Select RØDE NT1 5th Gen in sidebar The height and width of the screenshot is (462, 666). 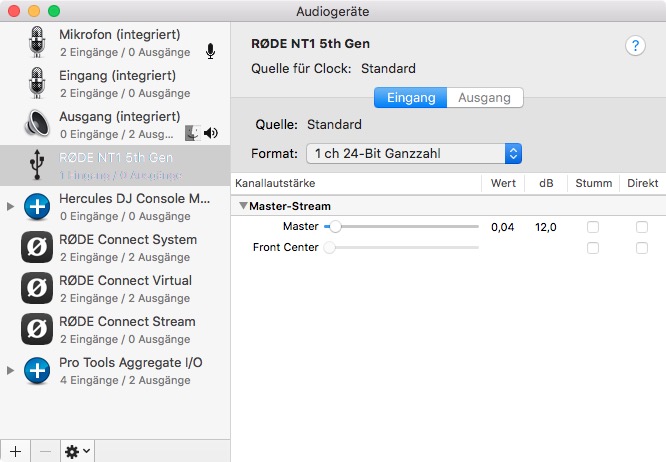click(x=116, y=165)
